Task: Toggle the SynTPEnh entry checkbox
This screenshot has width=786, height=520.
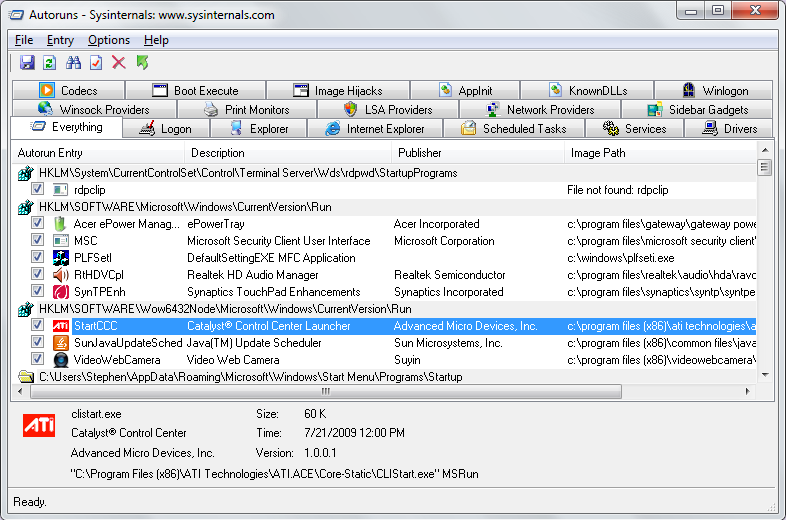Action: pyautogui.click(x=37, y=292)
